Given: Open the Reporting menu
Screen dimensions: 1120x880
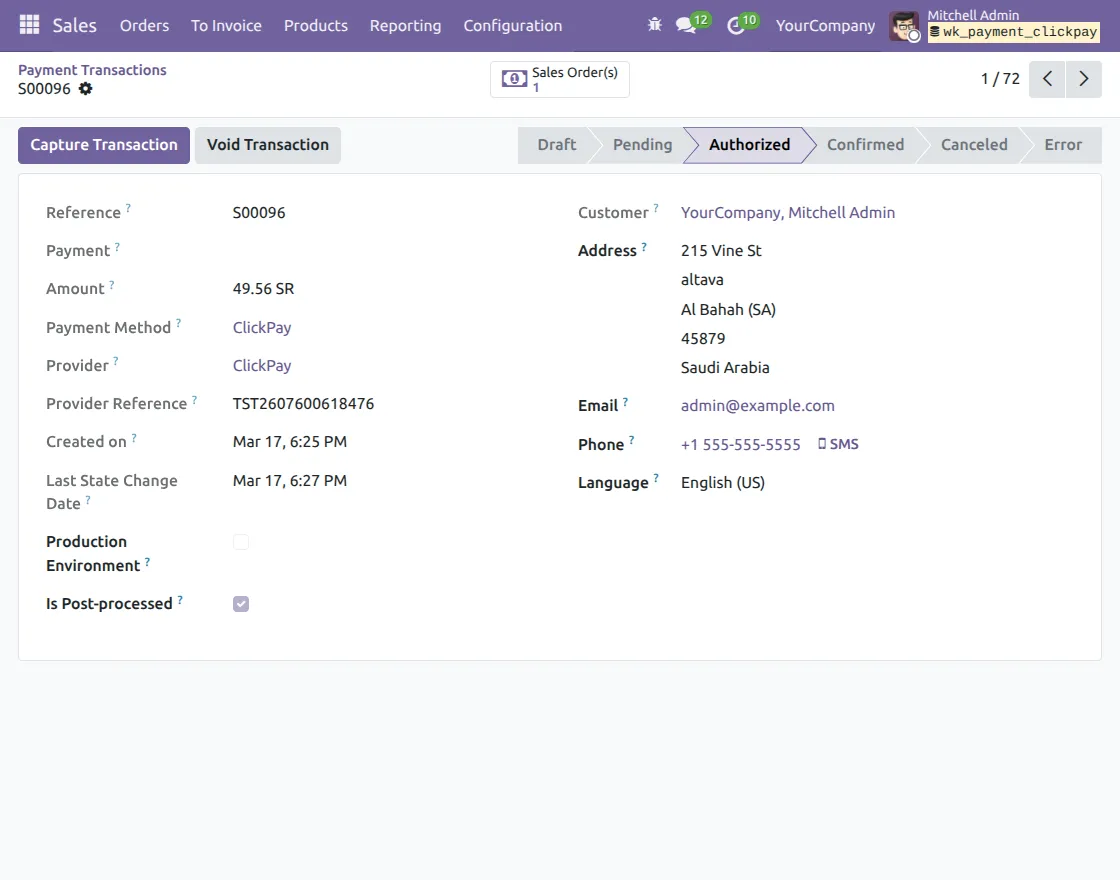Looking at the screenshot, I should (x=405, y=26).
